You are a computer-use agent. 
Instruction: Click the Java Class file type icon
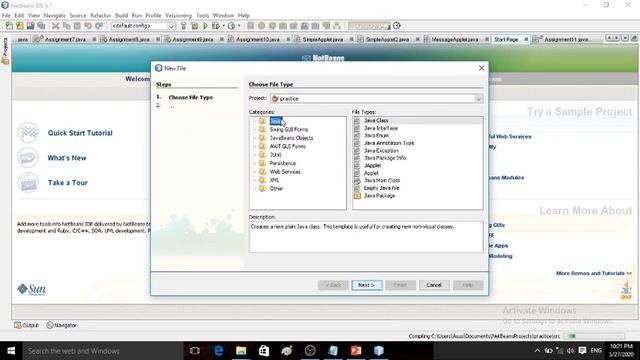(357, 120)
